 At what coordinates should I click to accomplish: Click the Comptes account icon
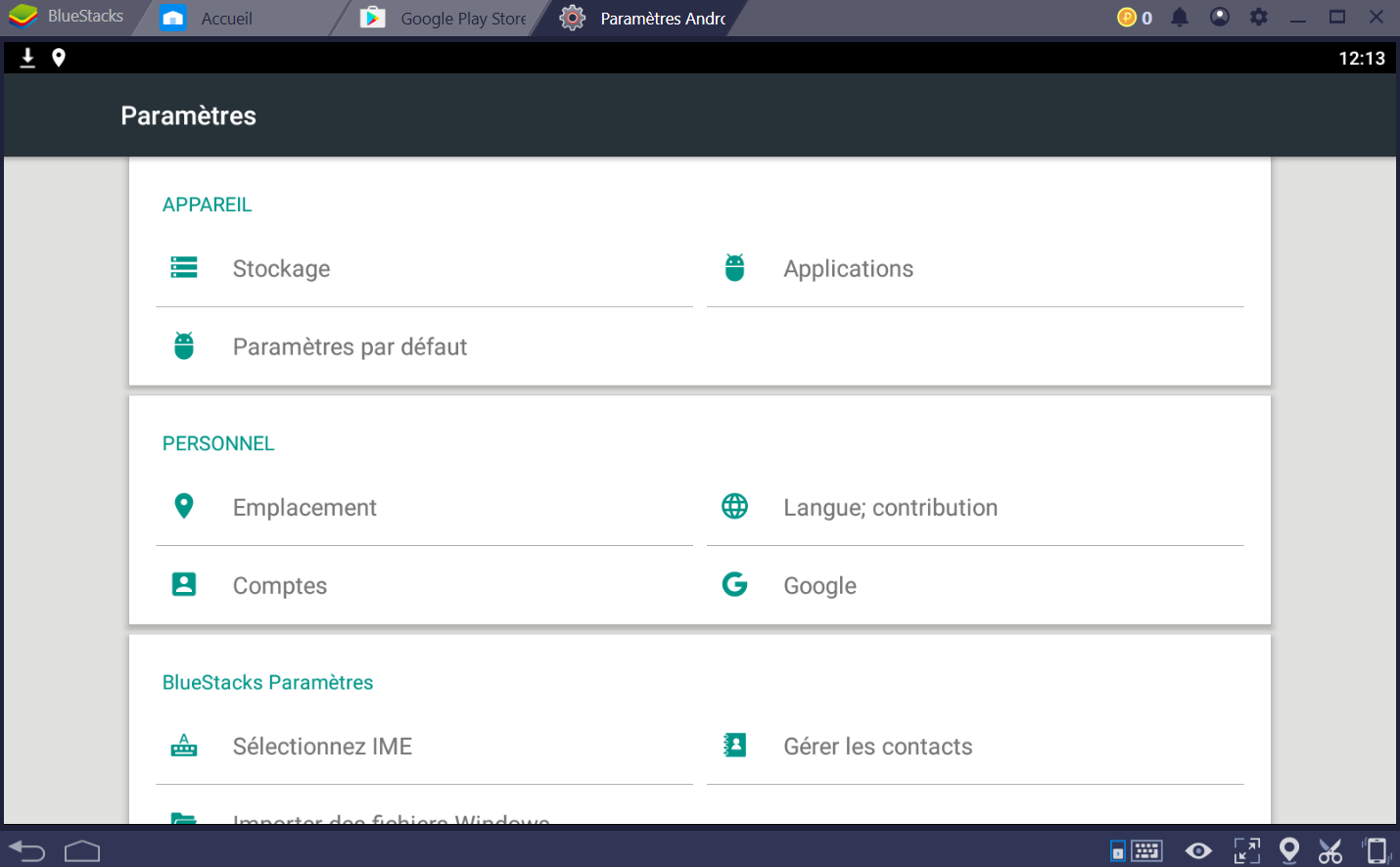click(x=184, y=584)
